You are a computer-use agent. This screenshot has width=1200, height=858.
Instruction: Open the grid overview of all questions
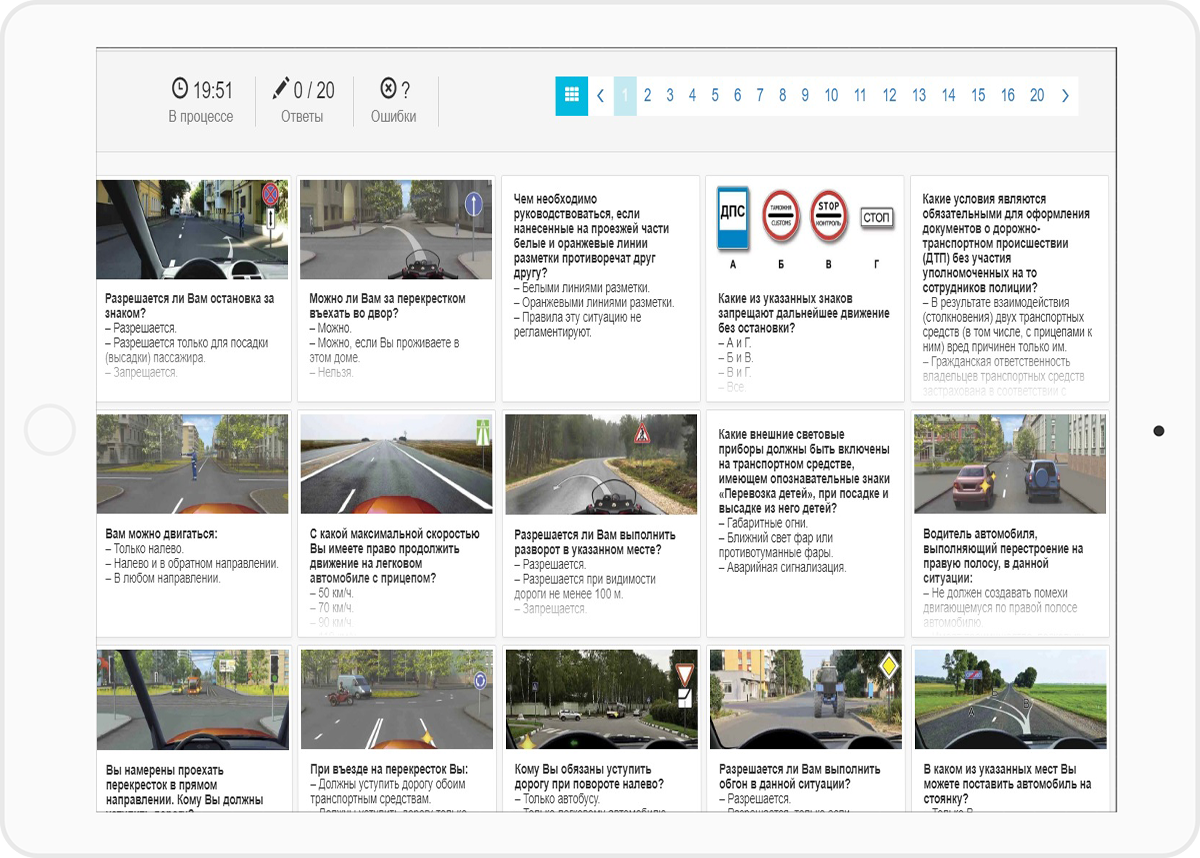point(572,96)
